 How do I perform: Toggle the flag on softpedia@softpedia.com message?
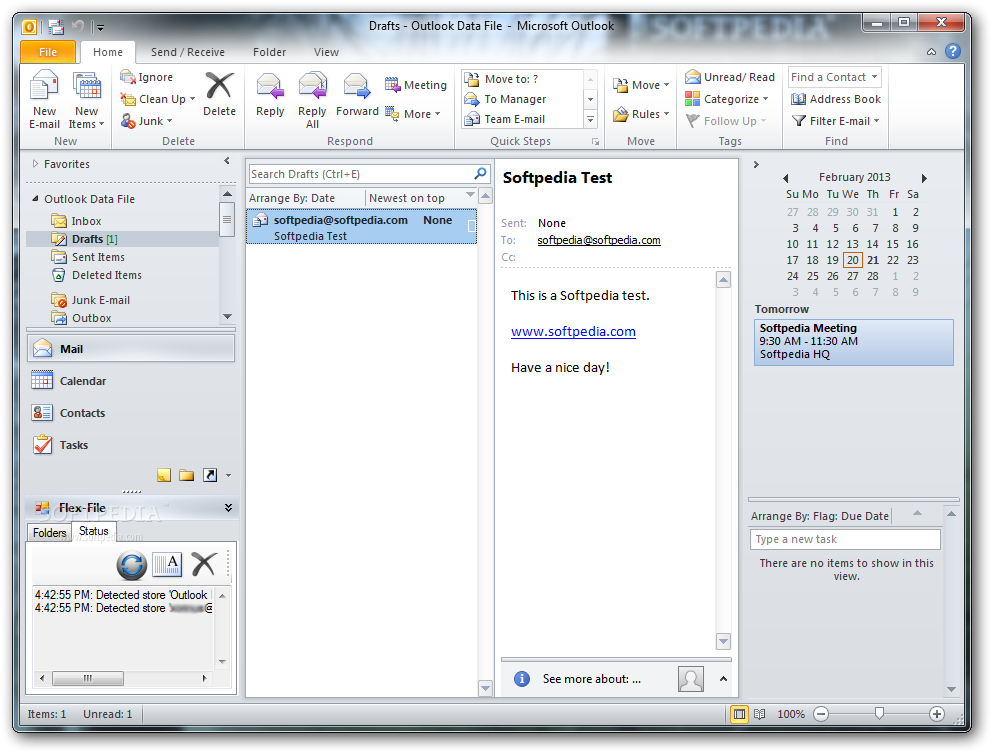[471, 226]
